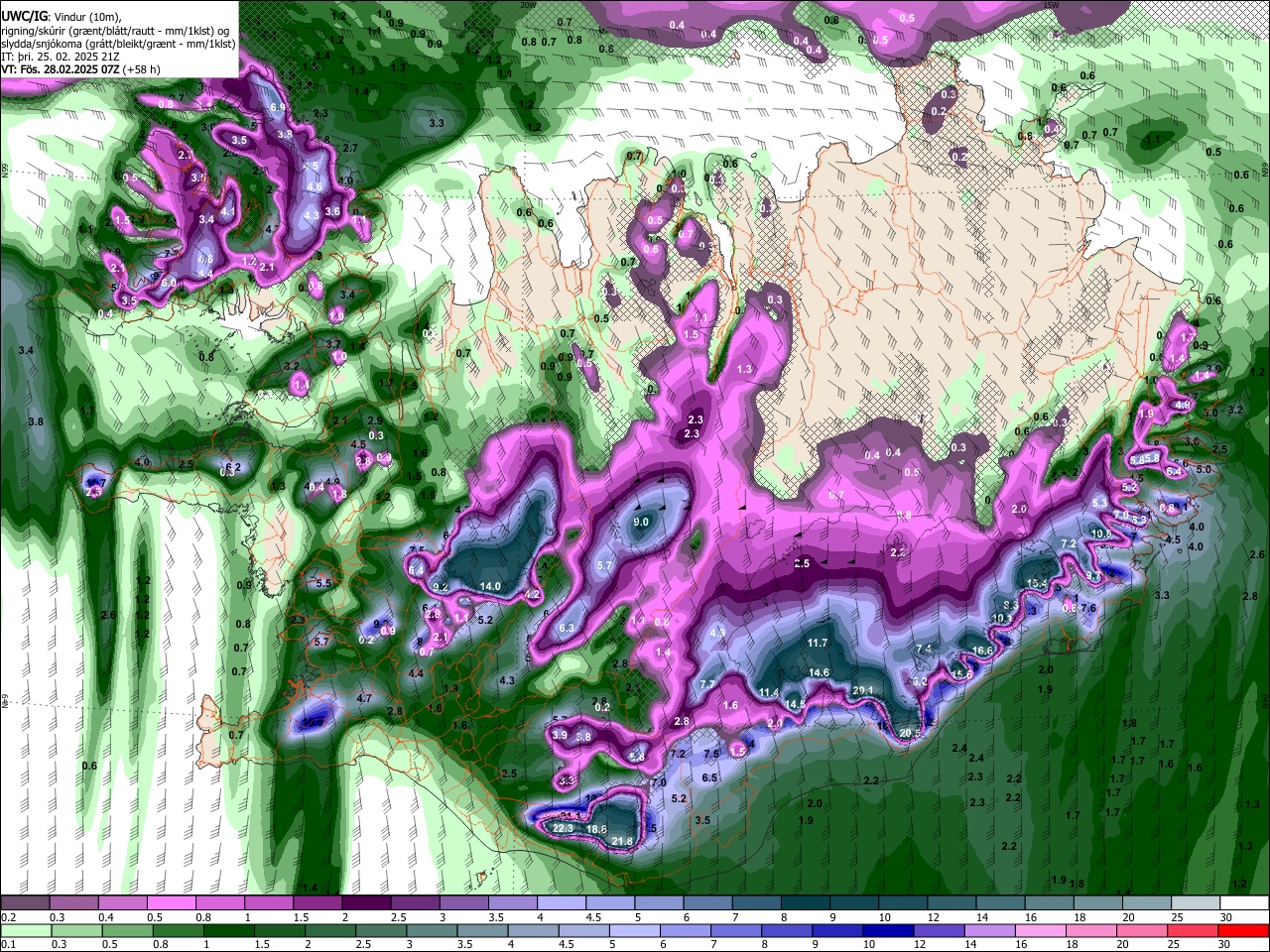Viewport: 1270px width, 952px height.
Task: Select the 7.7 precipitation value
Action: coord(707,684)
